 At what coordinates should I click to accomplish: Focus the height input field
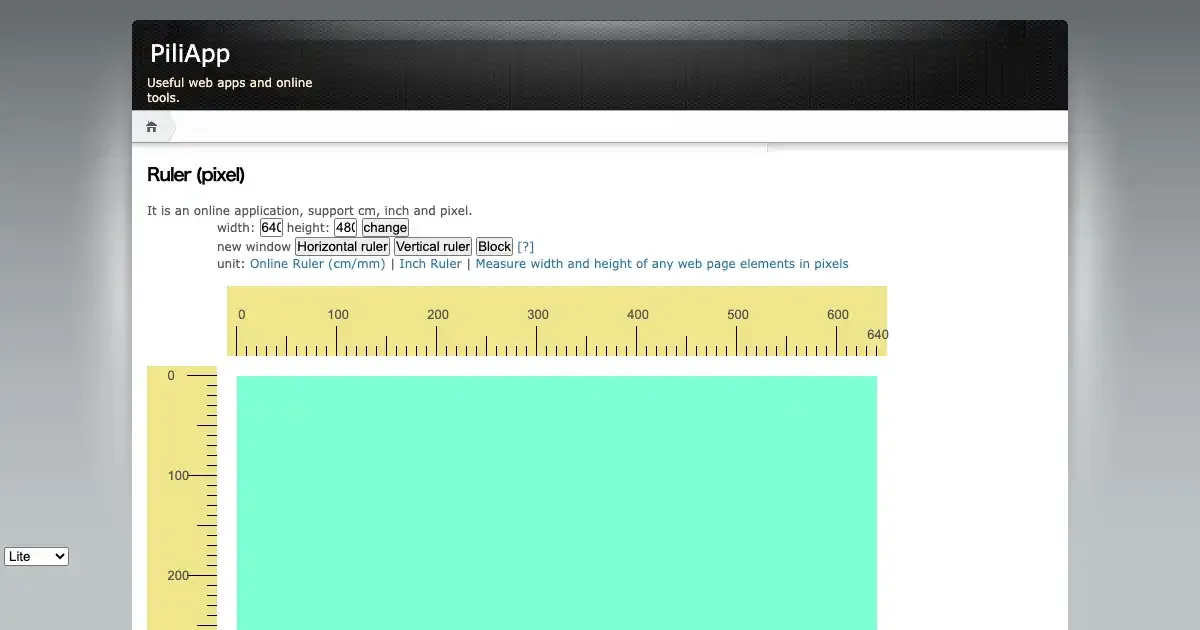[345, 228]
